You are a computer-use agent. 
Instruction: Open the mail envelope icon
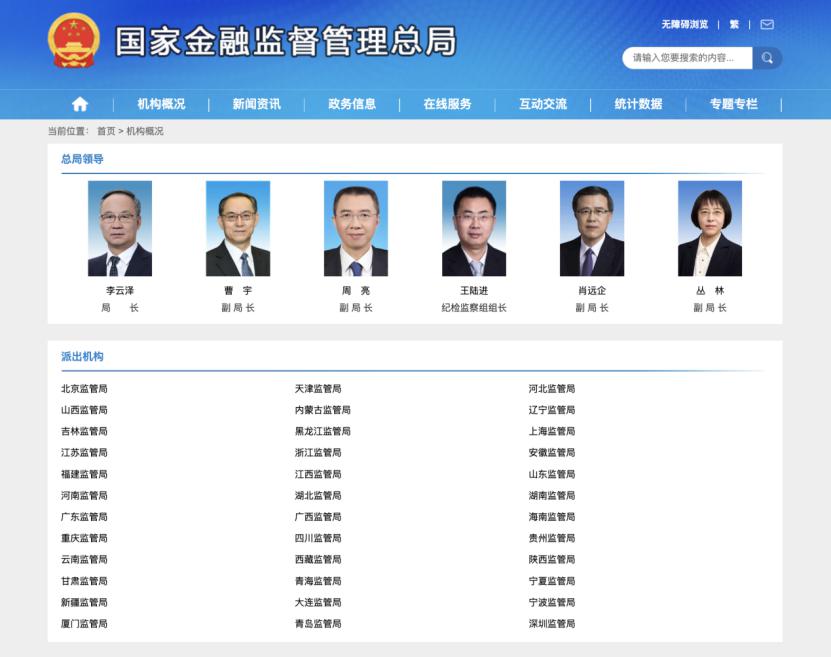click(x=767, y=24)
